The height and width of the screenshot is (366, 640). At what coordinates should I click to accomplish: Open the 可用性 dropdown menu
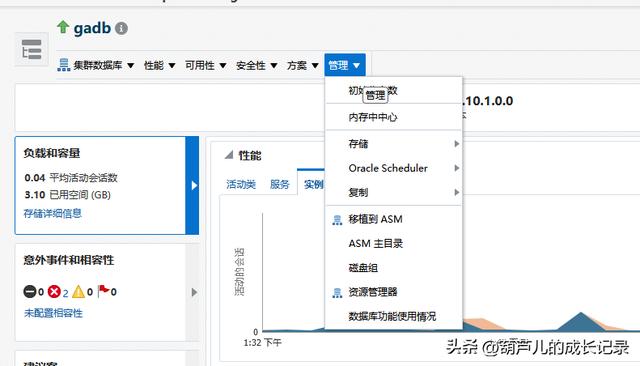coord(205,65)
